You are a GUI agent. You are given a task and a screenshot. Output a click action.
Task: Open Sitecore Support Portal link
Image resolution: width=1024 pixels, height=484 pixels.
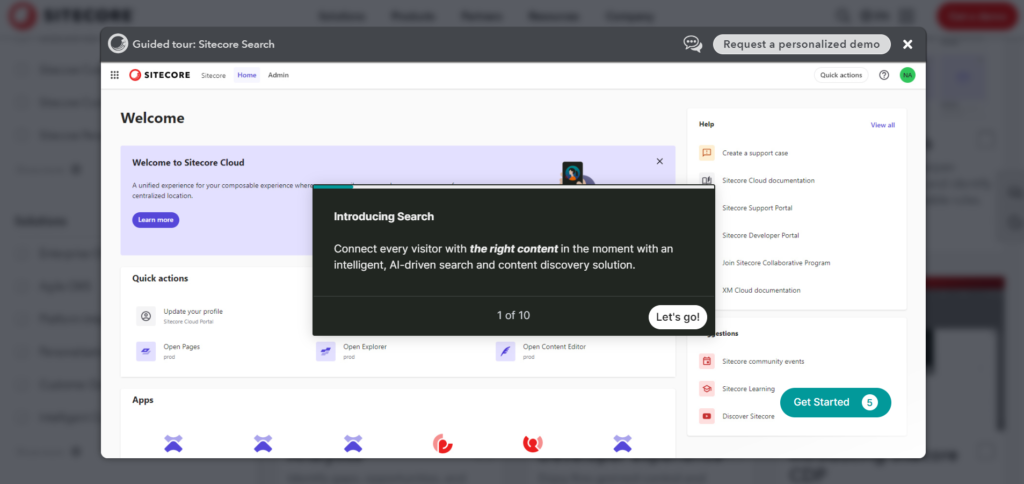pyautogui.click(x=757, y=208)
